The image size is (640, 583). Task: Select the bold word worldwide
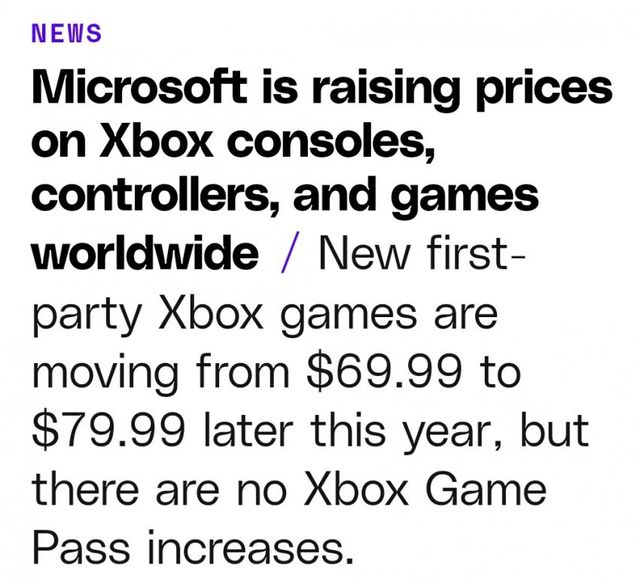point(145,253)
